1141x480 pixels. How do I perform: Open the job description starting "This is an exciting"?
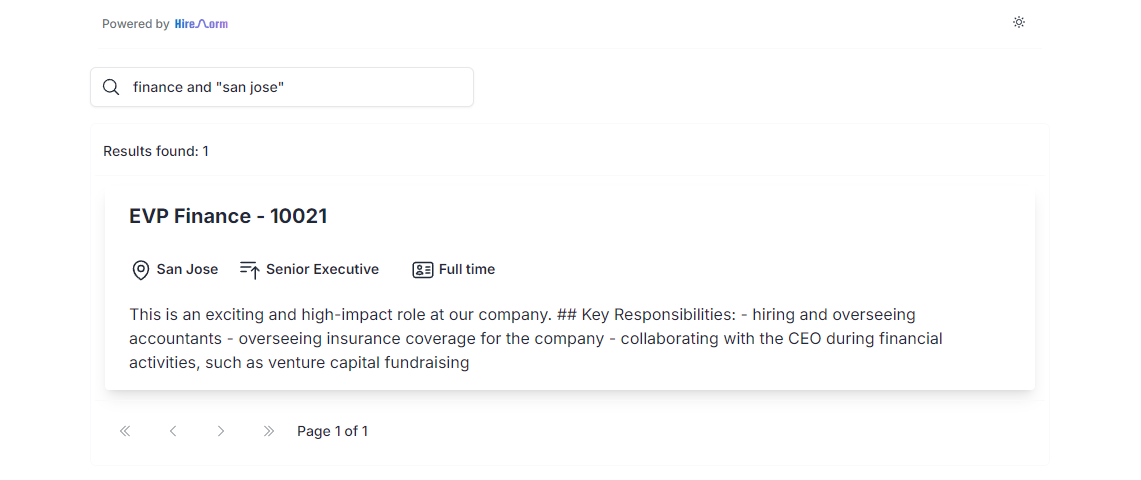(536, 338)
